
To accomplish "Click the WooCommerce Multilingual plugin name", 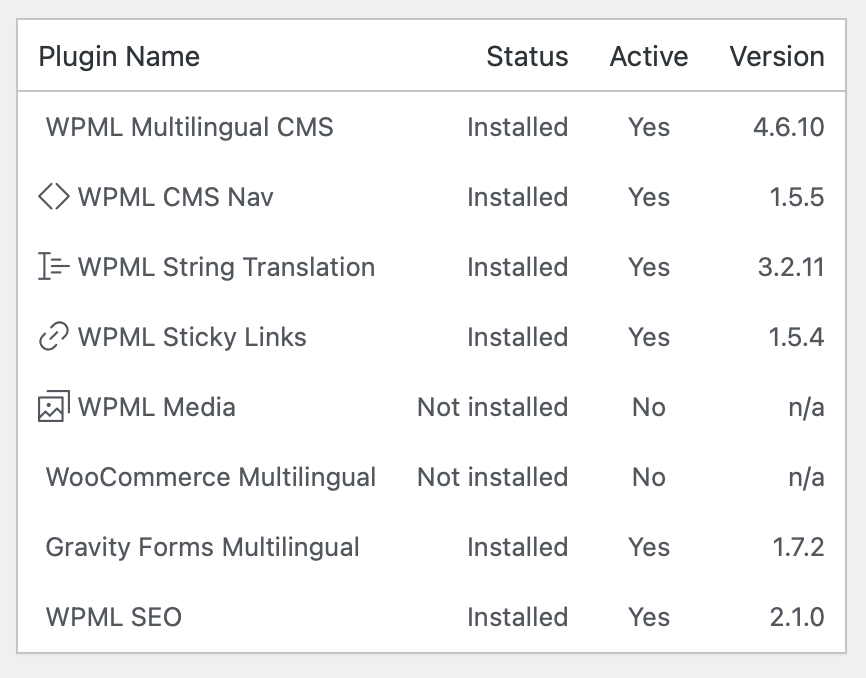I will click(x=211, y=478).
